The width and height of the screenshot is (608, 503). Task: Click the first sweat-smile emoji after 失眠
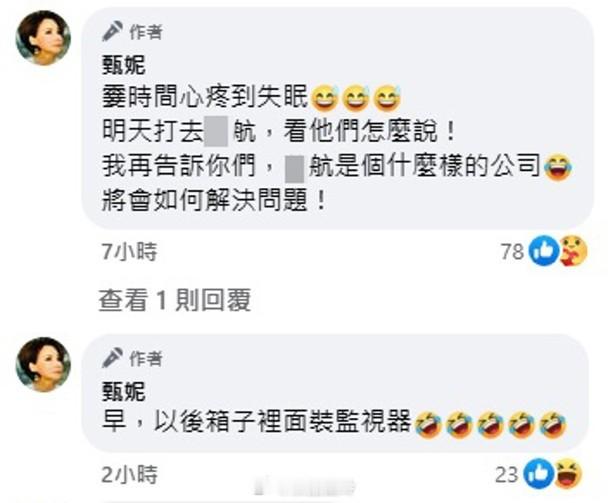click(x=325, y=98)
